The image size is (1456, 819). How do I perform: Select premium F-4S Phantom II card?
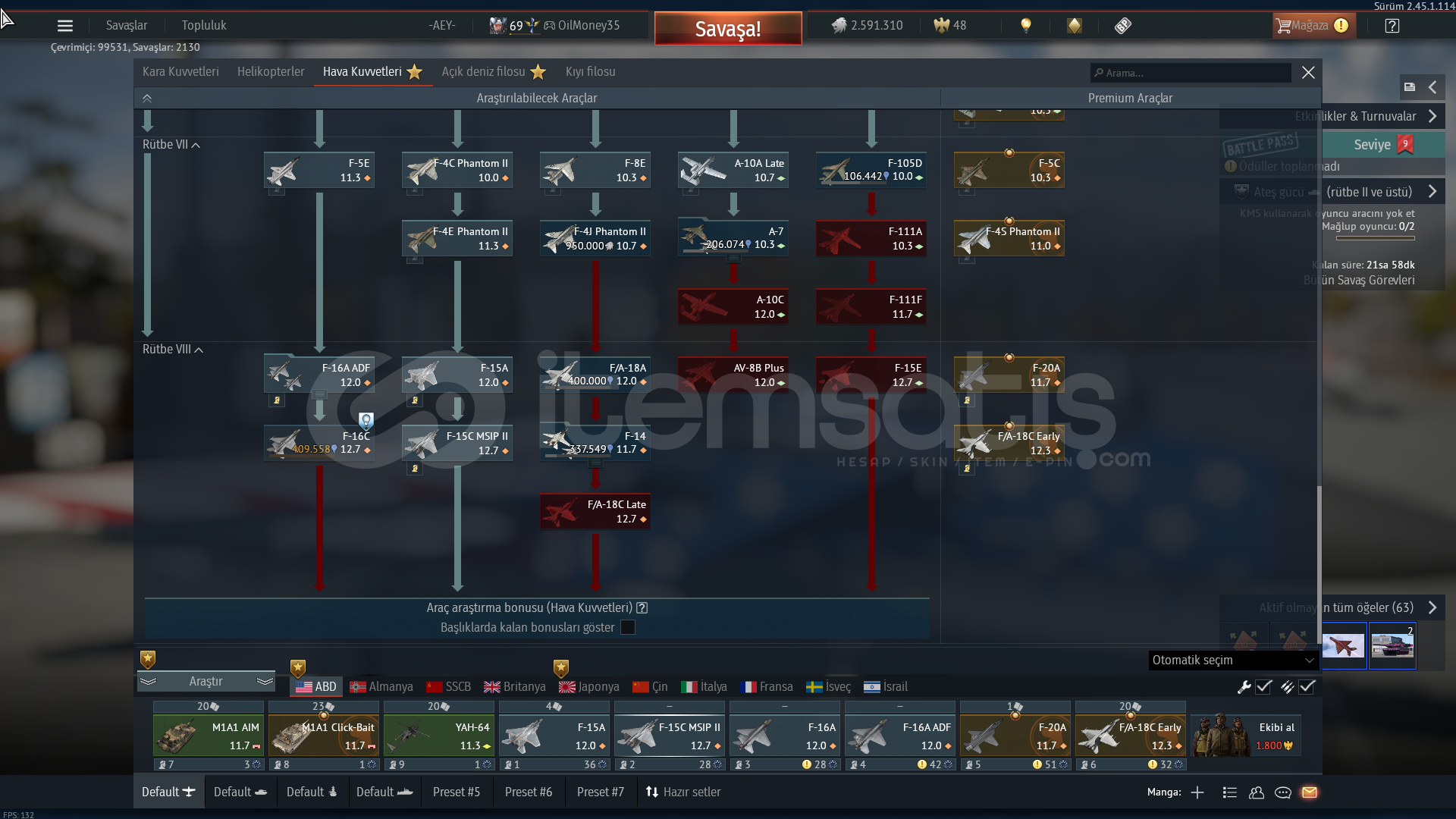tap(1009, 238)
